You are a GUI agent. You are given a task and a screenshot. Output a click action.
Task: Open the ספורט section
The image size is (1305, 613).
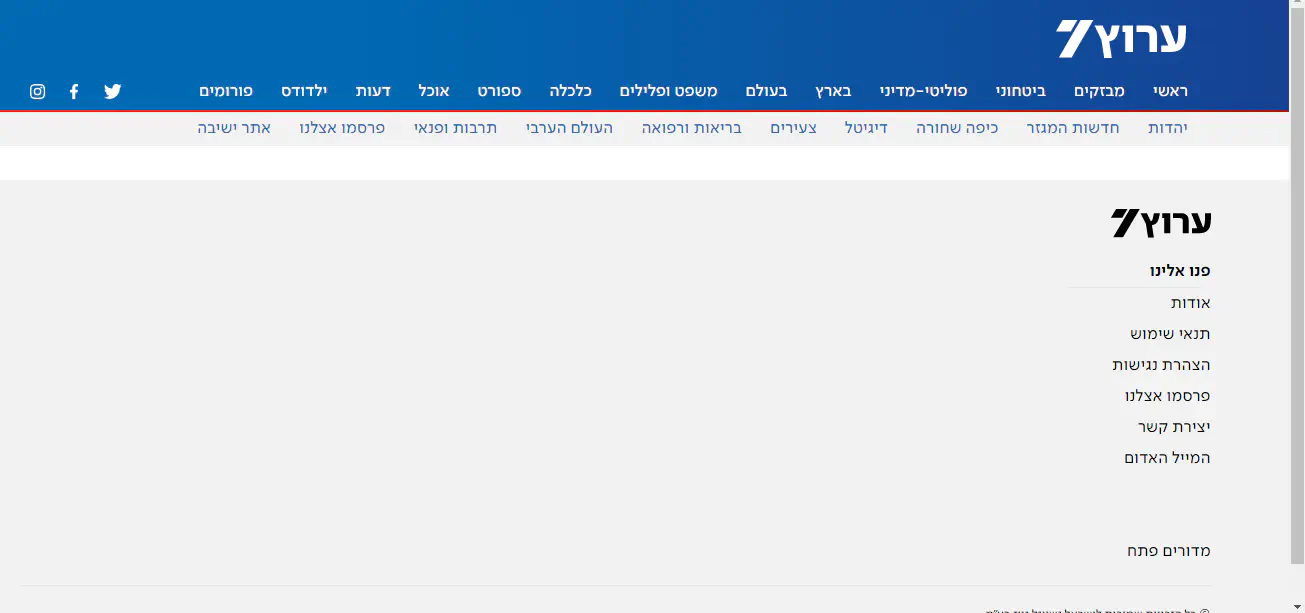coord(499,91)
